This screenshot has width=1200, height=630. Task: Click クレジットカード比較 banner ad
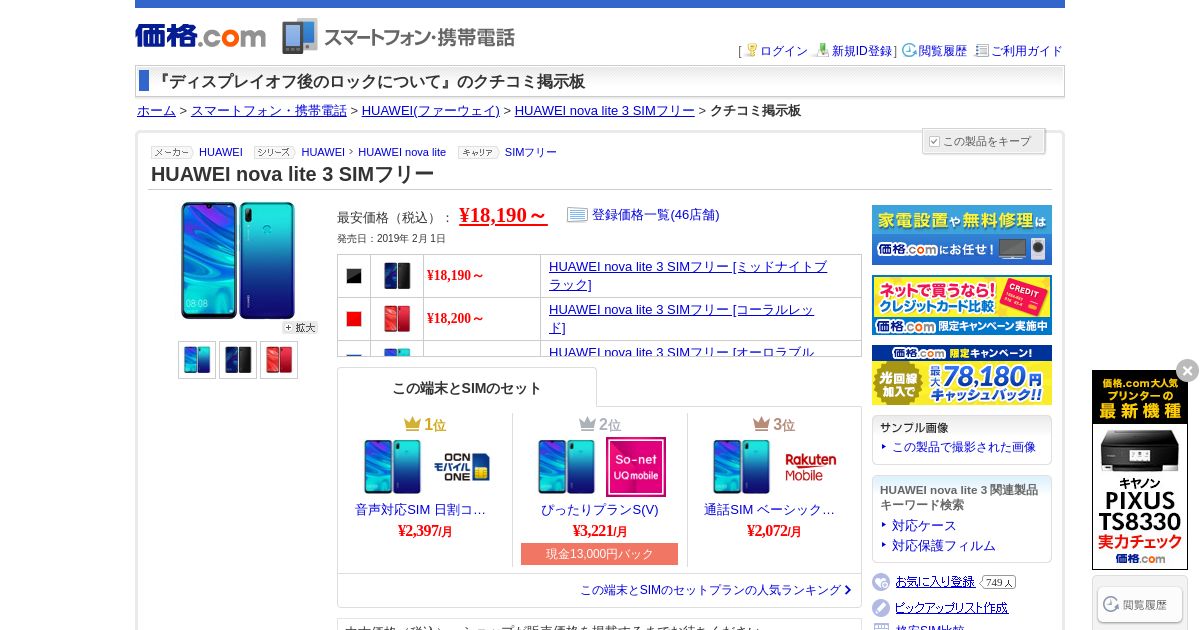coord(962,305)
